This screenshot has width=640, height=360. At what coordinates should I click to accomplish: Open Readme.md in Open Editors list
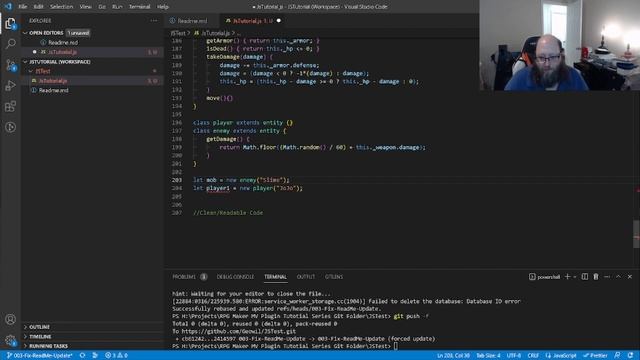click(x=93, y=42)
